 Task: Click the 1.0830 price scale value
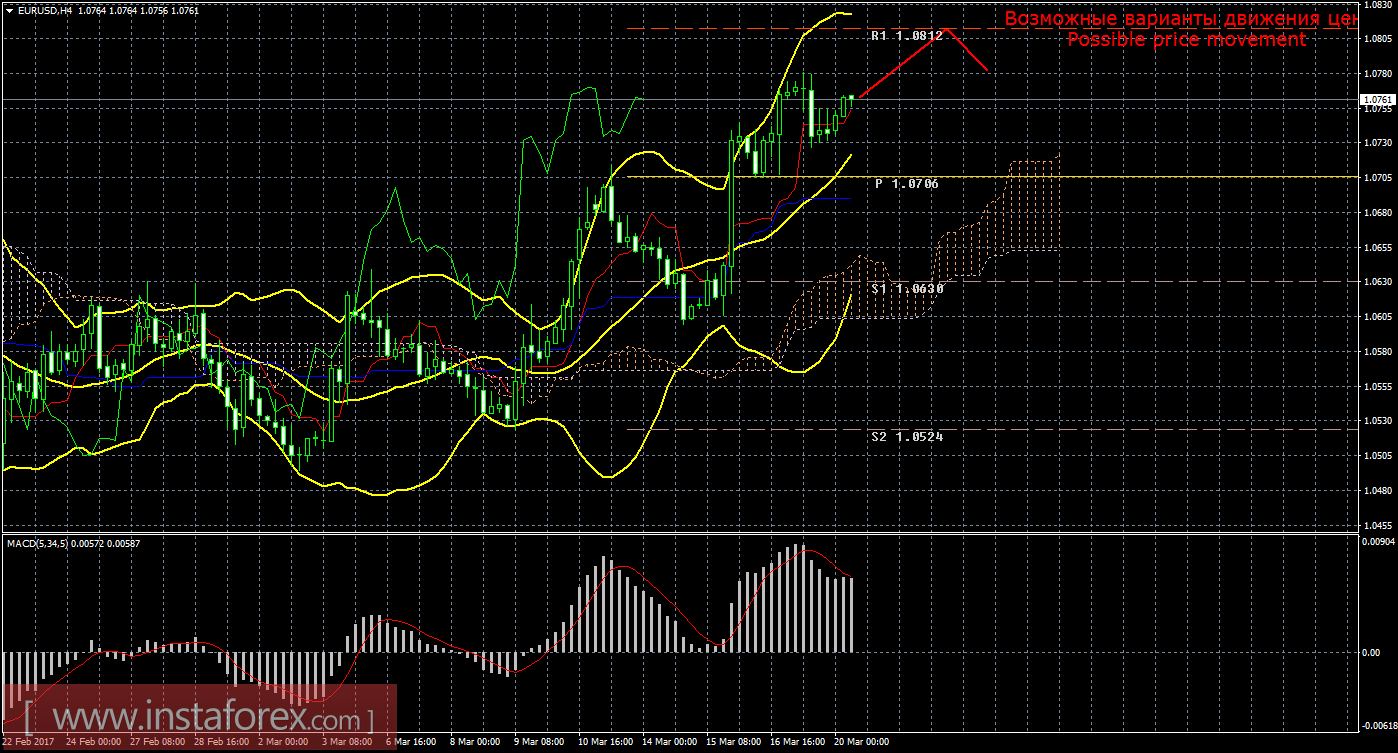(x=1376, y=5)
